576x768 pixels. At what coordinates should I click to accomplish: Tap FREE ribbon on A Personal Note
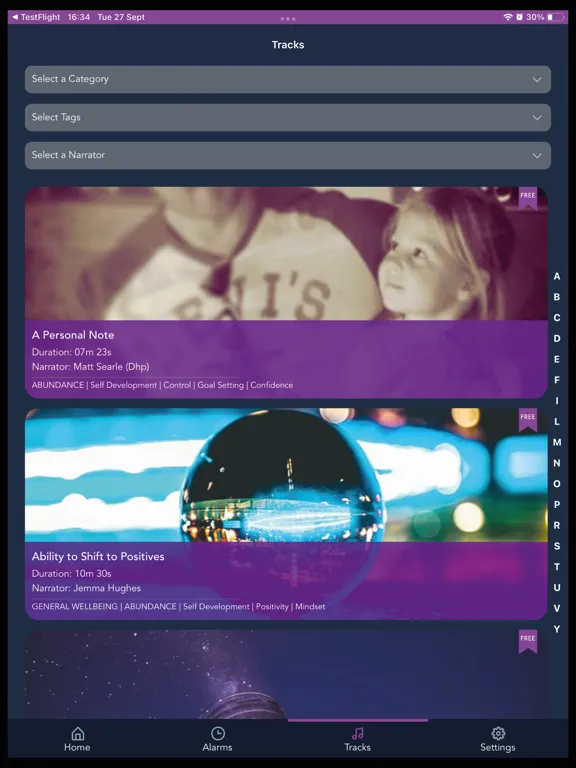point(528,198)
